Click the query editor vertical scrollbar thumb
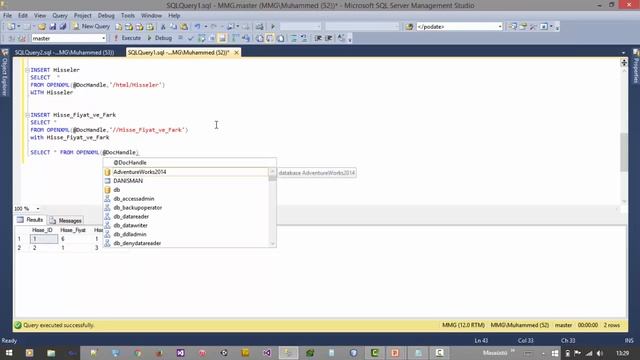This screenshot has width=640, height=360. (x=624, y=152)
